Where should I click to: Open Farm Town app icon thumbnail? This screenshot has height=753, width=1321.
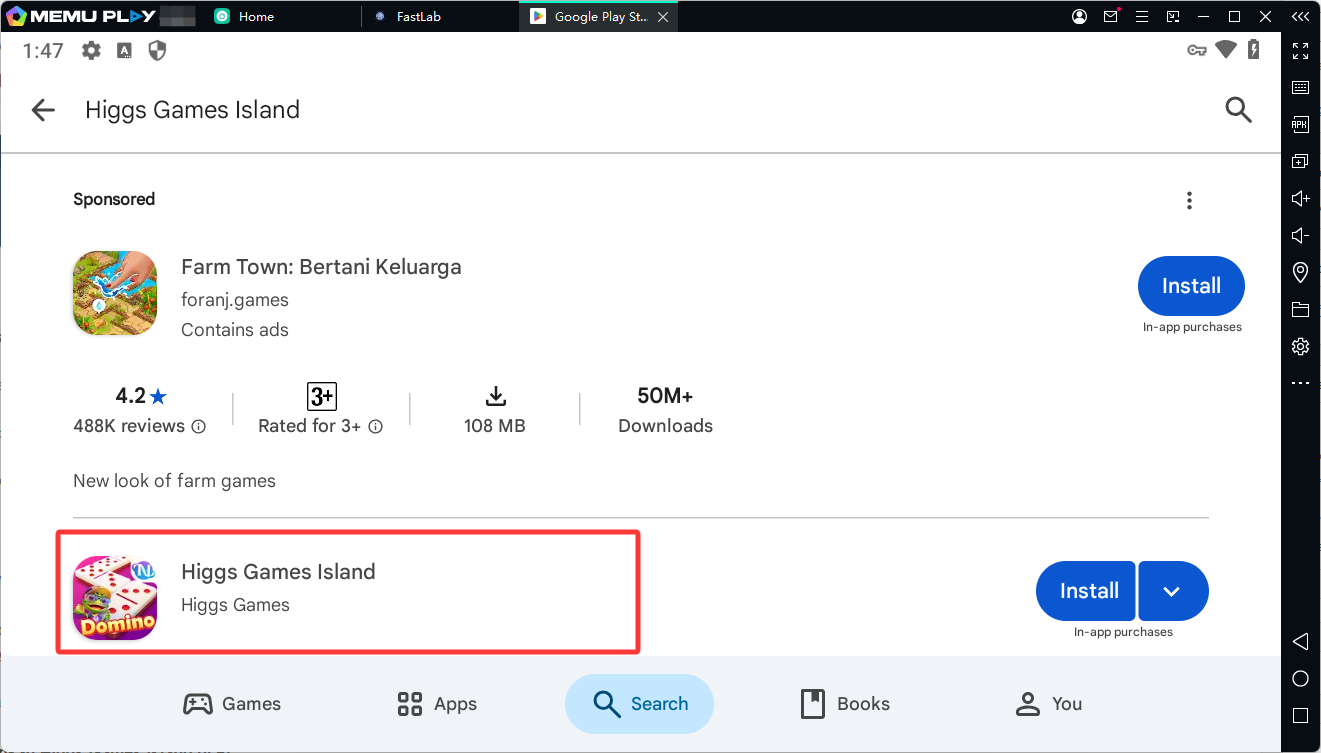115,293
